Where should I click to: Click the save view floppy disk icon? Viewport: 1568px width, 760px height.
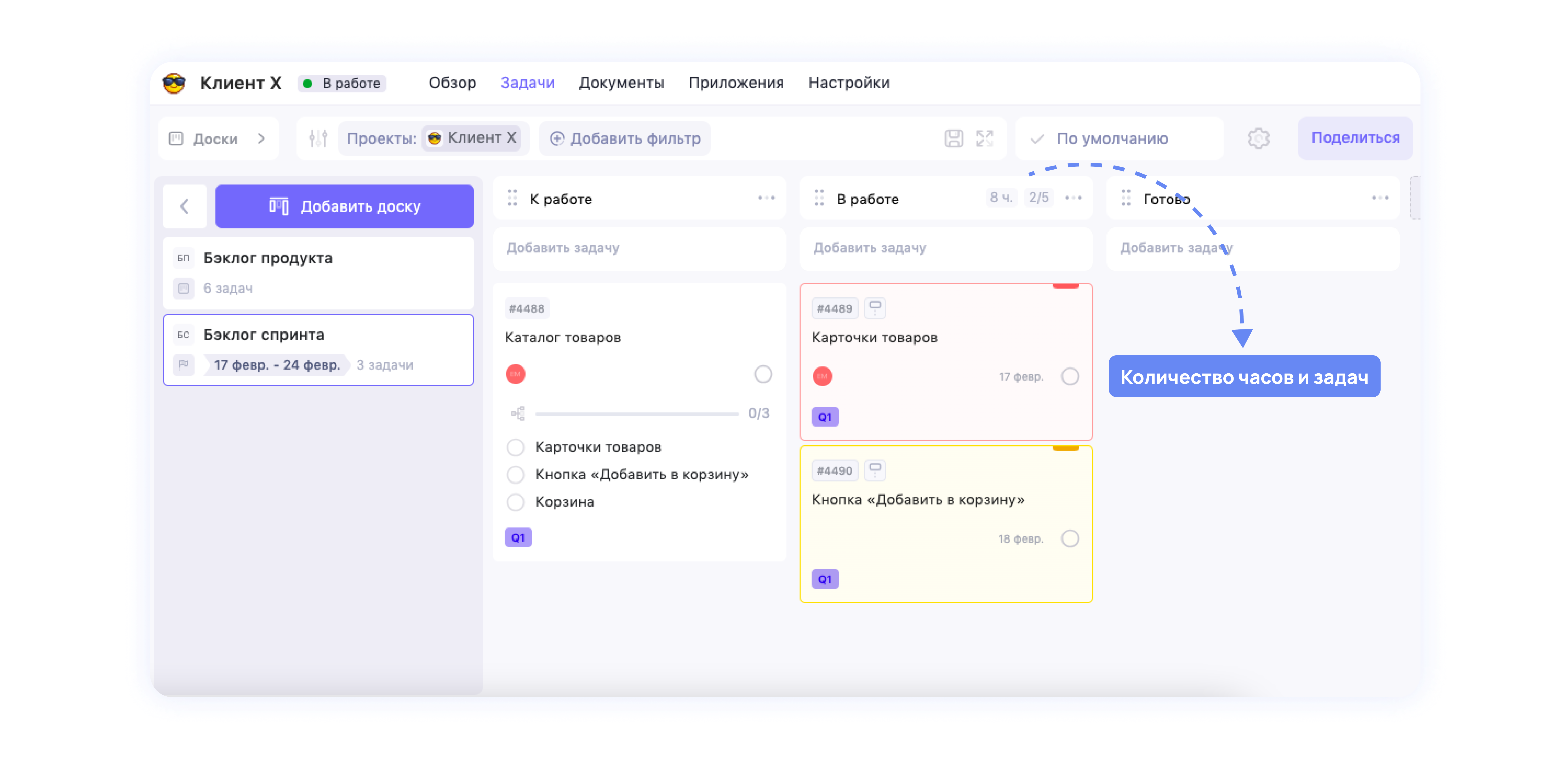(x=954, y=138)
